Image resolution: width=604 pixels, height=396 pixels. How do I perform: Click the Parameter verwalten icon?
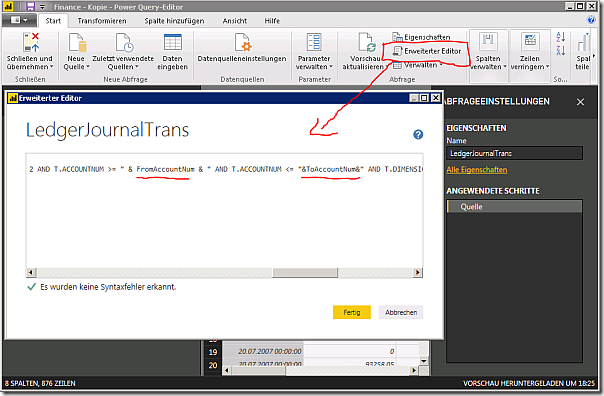[x=314, y=42]
